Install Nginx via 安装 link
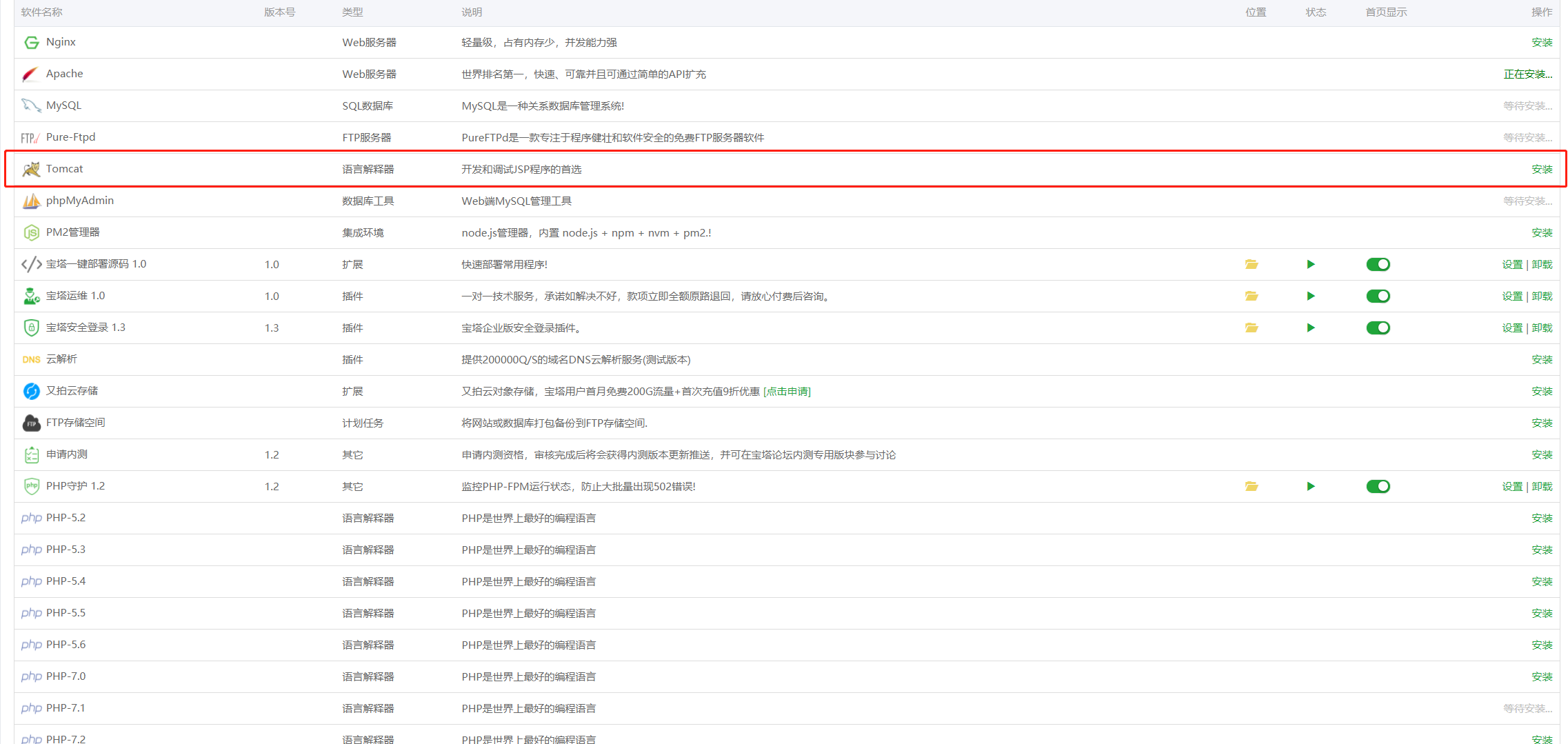1568x744 pixels. pyautogui.click(x=1542, y=43)
